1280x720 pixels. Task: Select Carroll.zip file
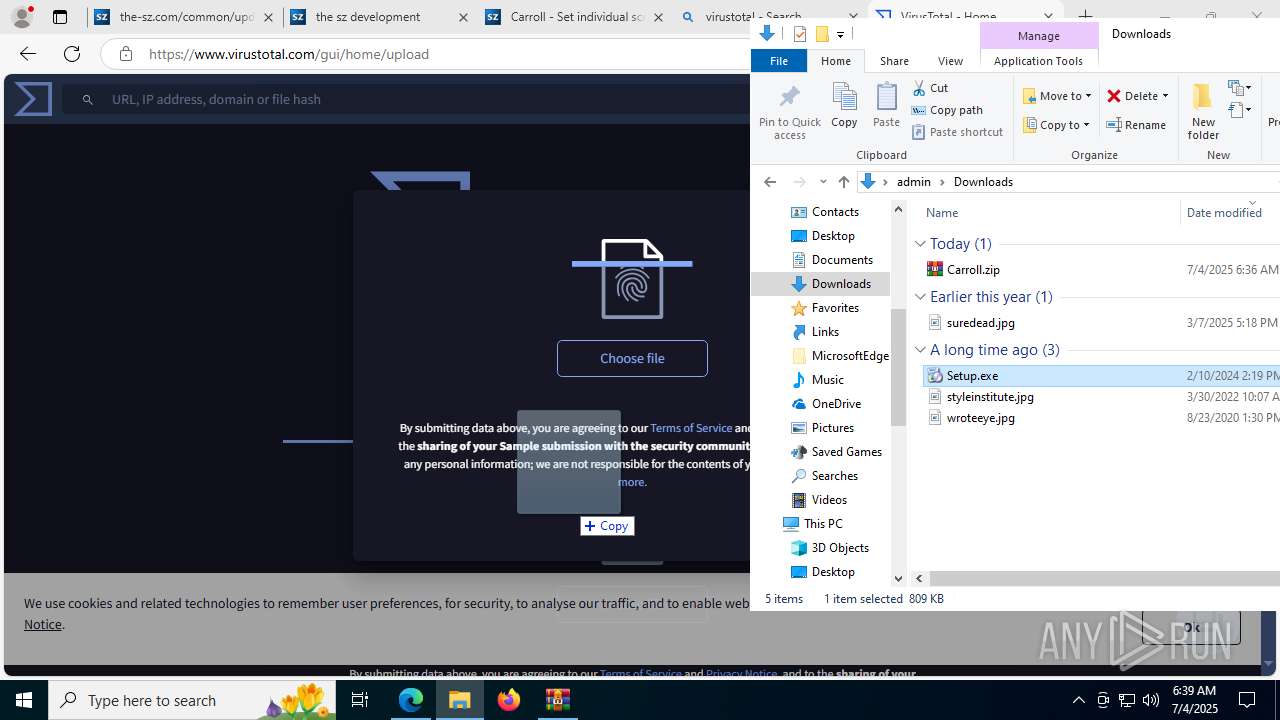coord(972,269)
